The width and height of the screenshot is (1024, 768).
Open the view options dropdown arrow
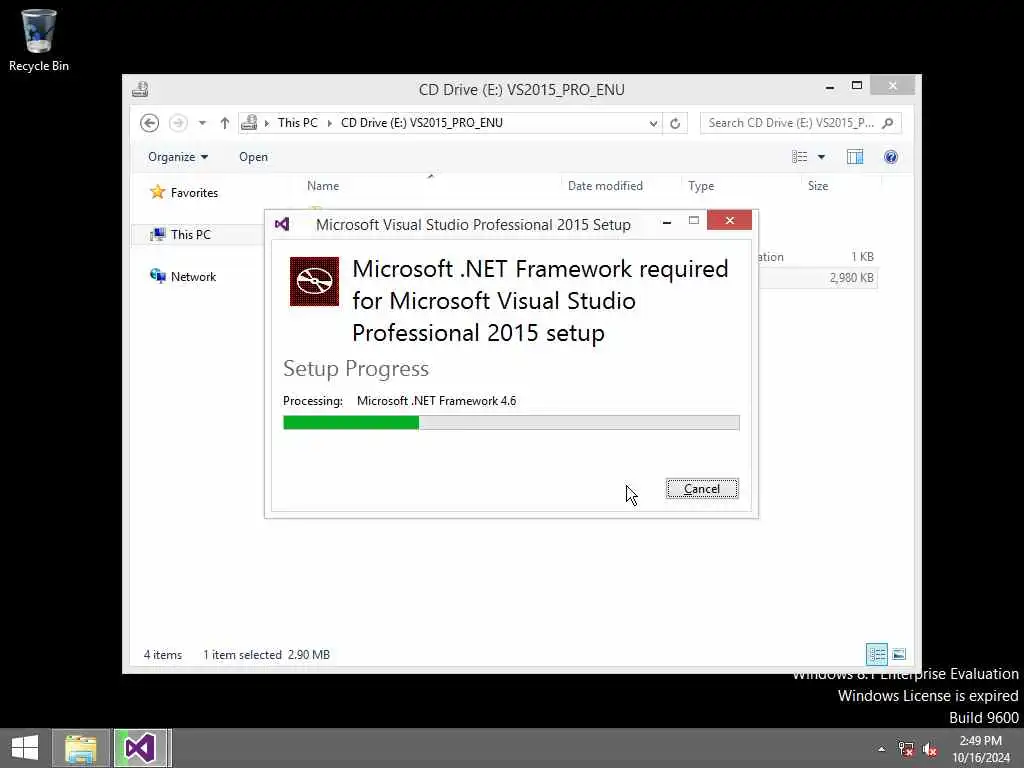[822, 157]
